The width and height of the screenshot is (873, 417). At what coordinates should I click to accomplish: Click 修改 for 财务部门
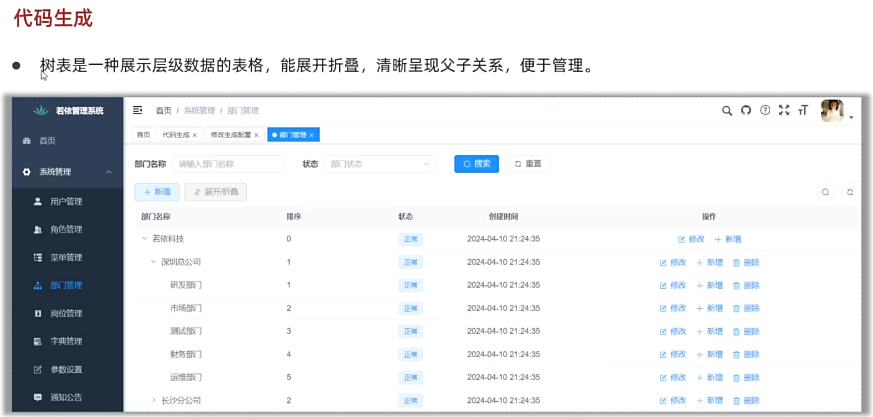point(673,354)
